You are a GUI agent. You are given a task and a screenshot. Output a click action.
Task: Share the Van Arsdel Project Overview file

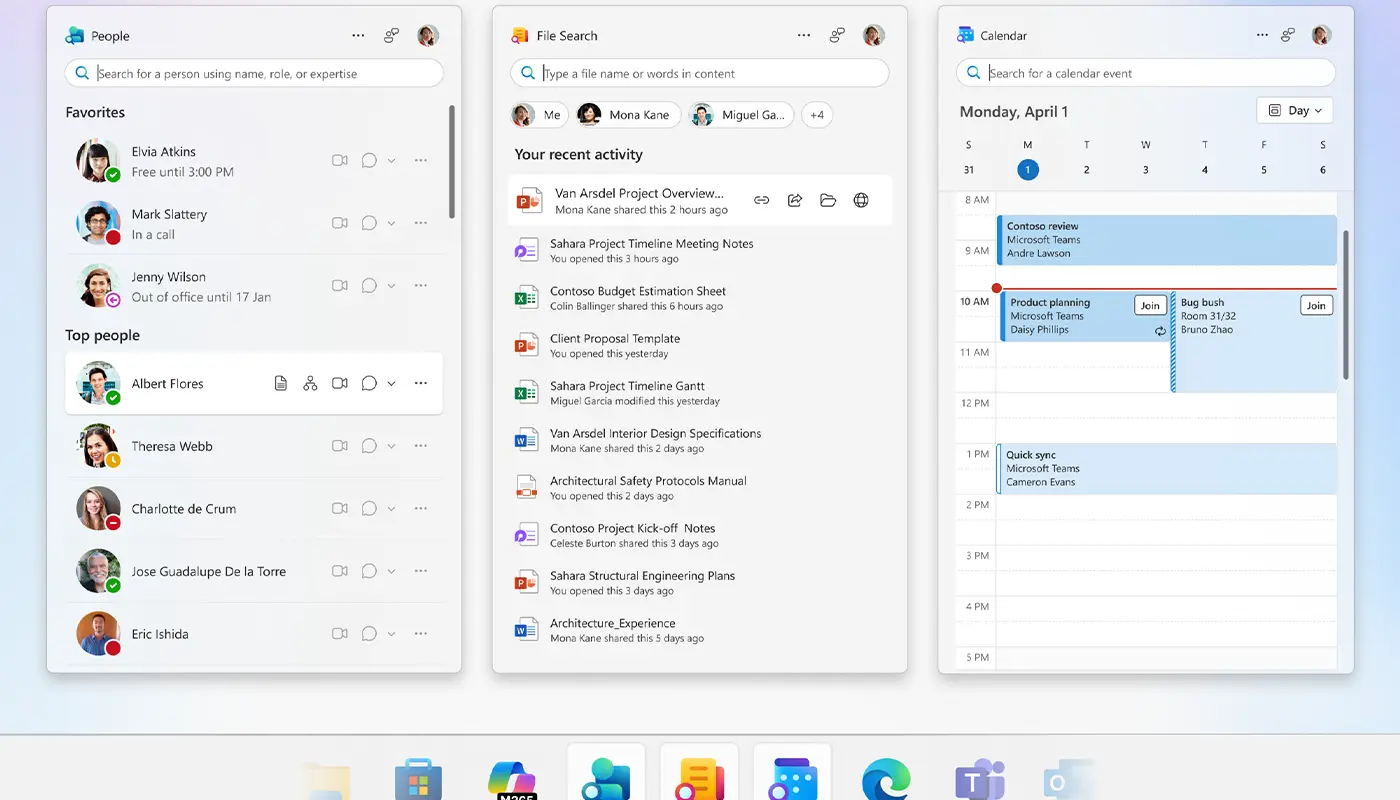click(x=794, y=200)
